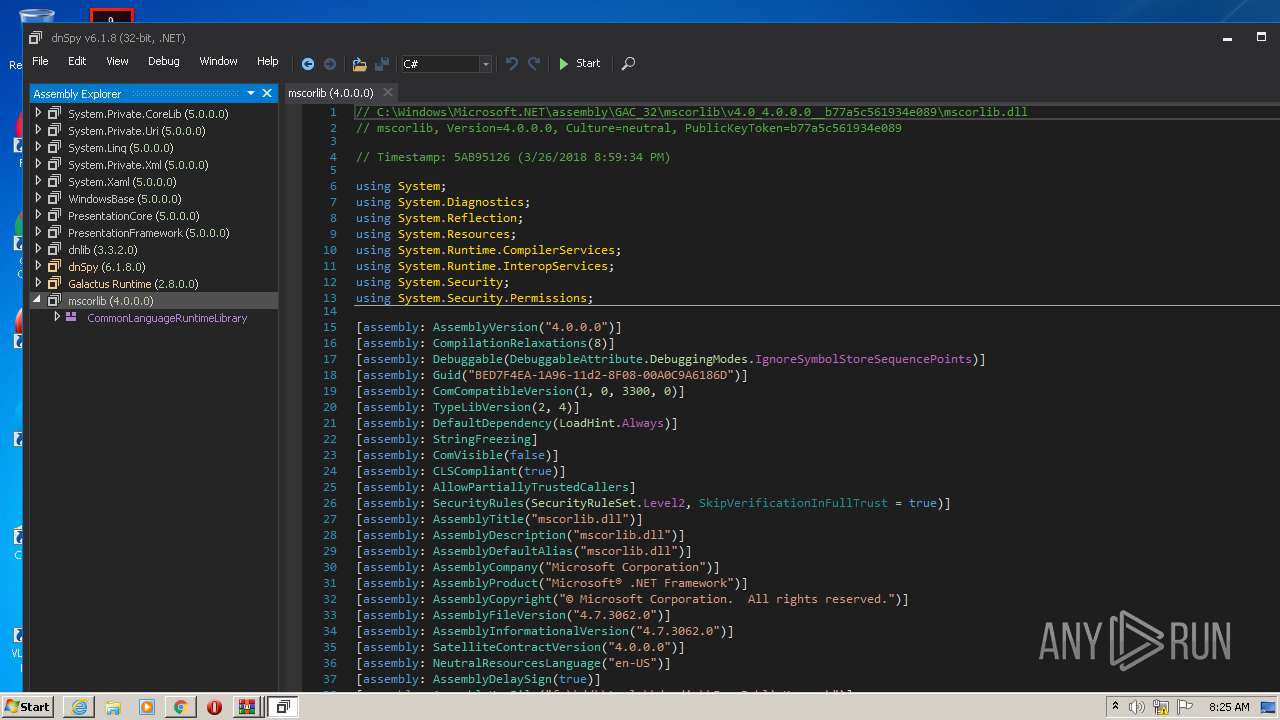
Task: Click the PresentationCore assembly icon
Action: tap(55, 215)
